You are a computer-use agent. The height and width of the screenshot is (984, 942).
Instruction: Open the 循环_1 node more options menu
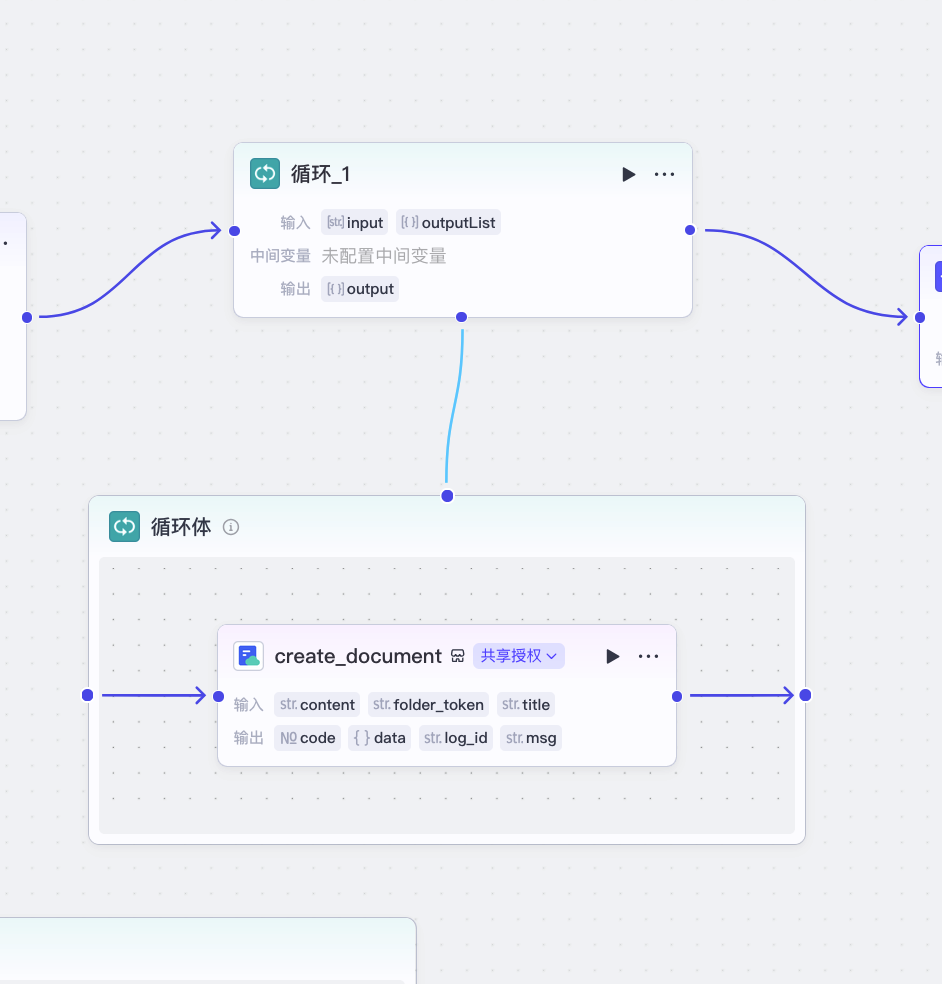(x=664, y=174)
